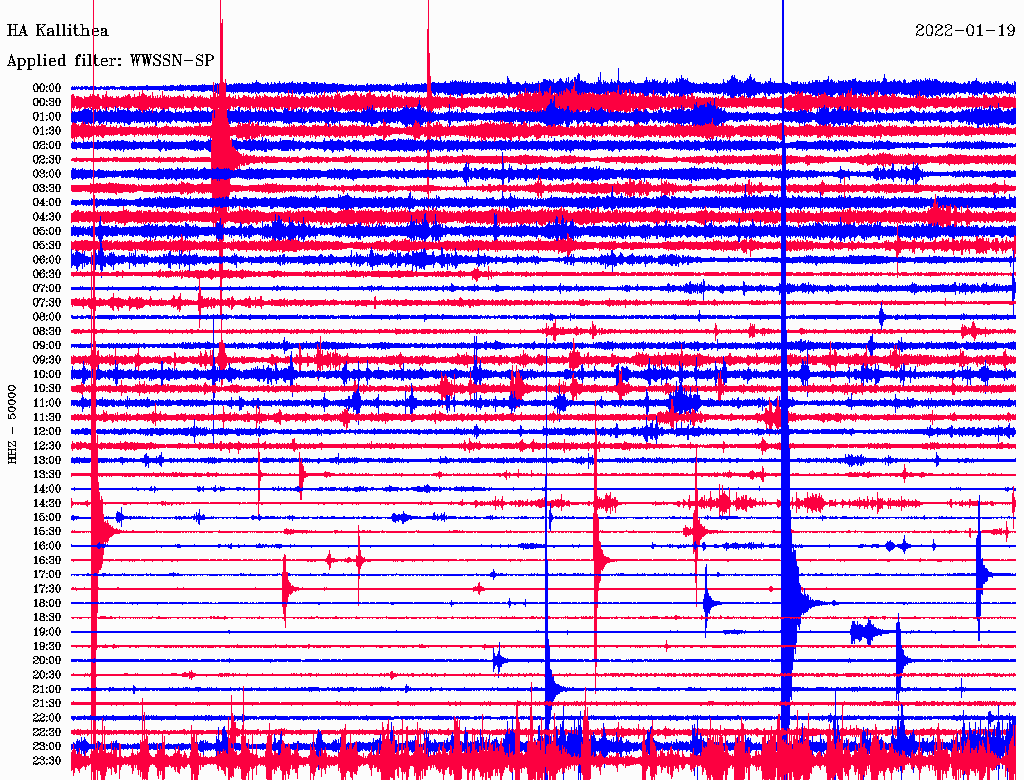Select the 14:30 time row label
The height and width of the screenshot is (780, 1024).
[x=47, y=504]
